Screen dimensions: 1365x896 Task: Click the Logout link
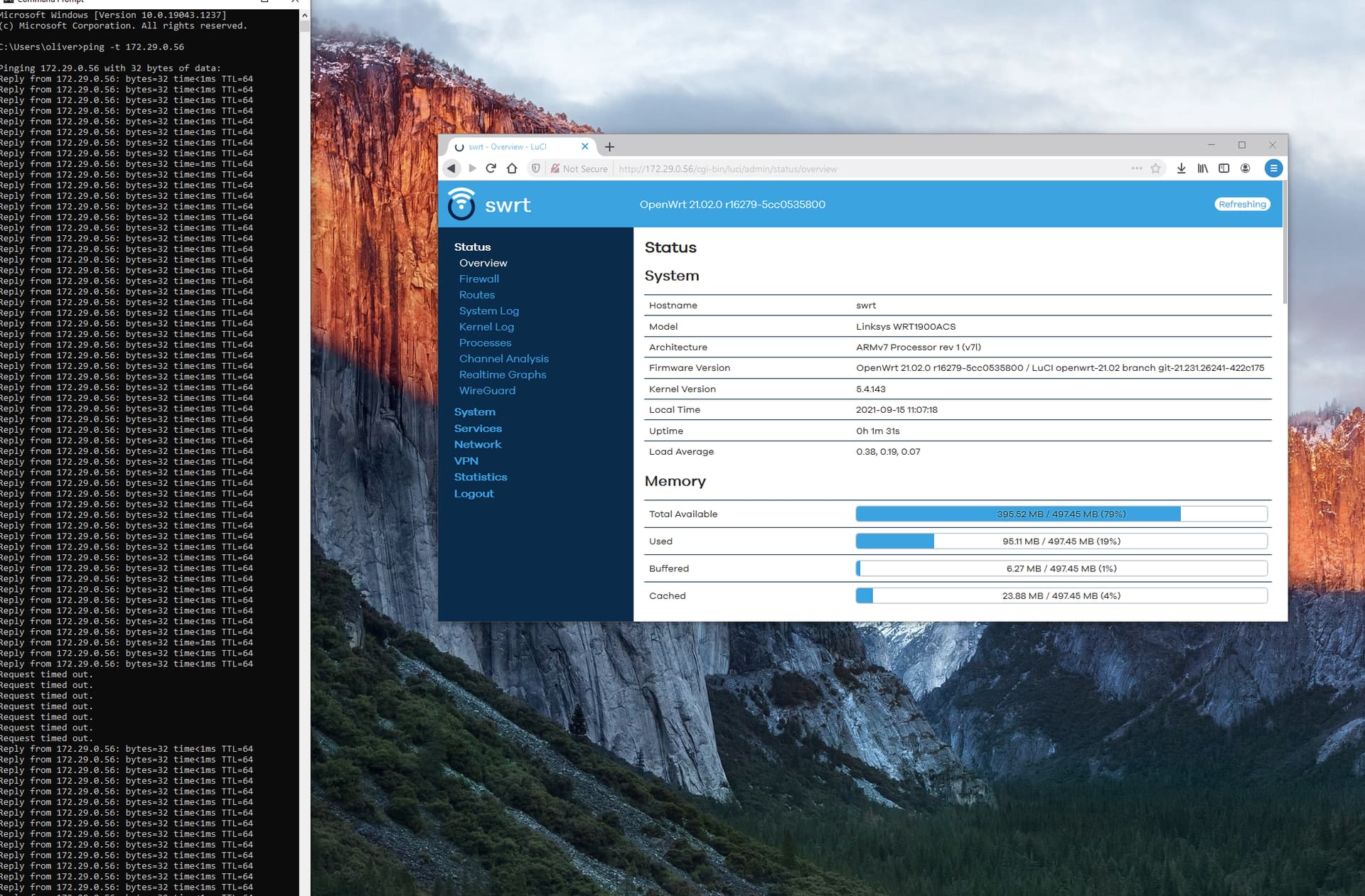473,494
